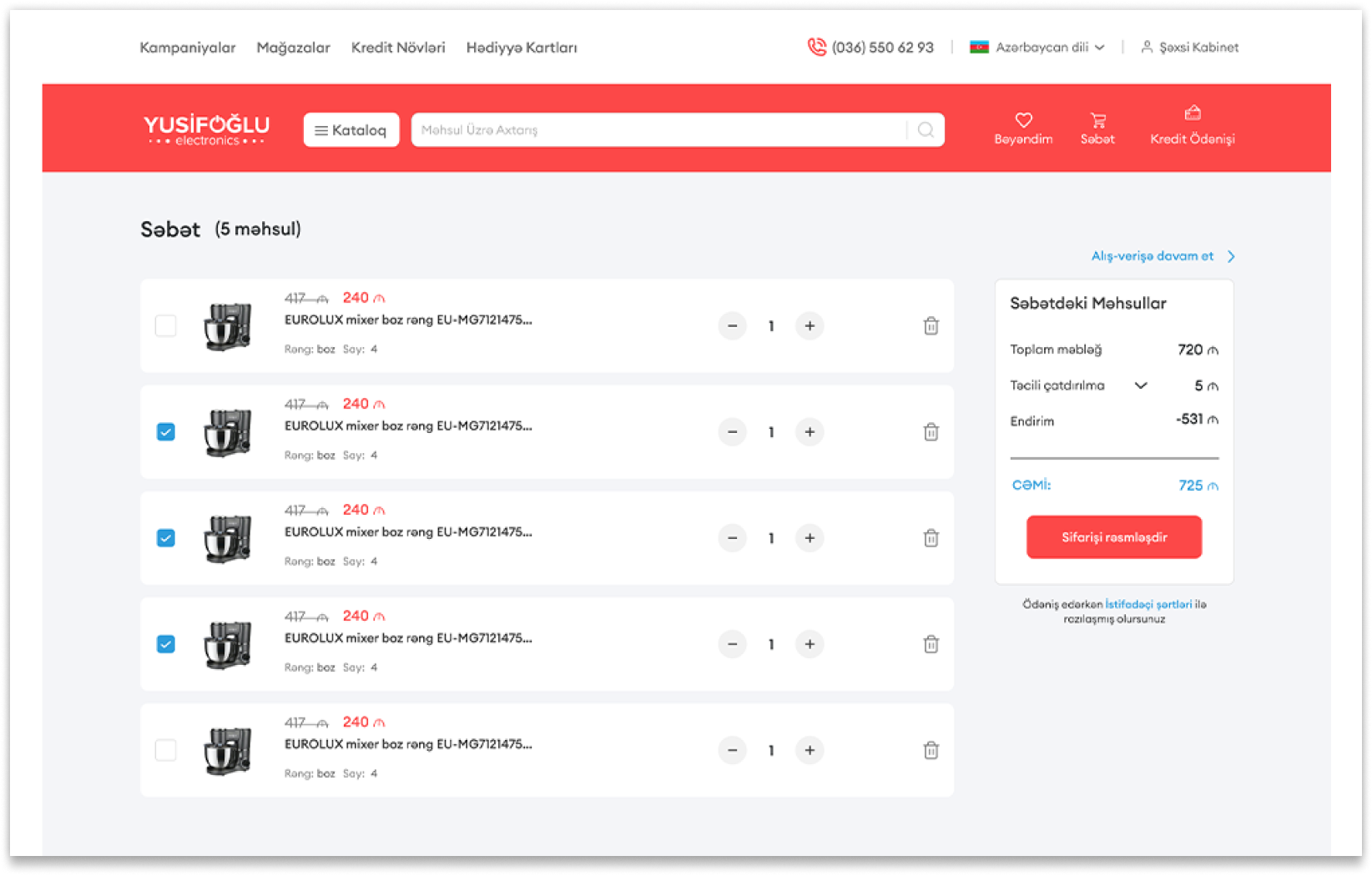Remove the last cart item using trash icon
The height and width of the screenshot is (876, 1372).
click(931, 751)
